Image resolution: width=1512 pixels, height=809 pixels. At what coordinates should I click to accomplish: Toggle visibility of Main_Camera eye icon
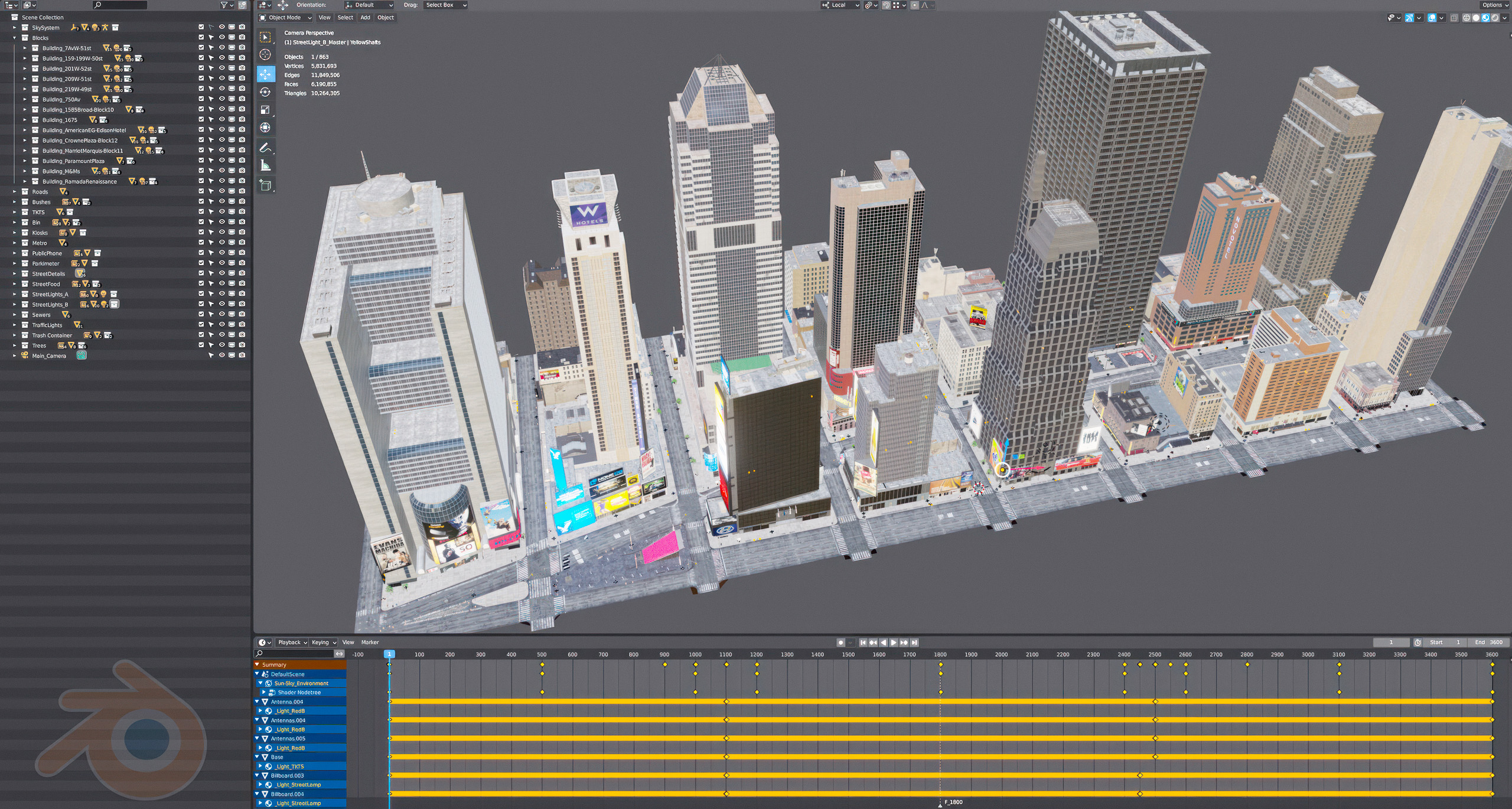click(222, 355)
